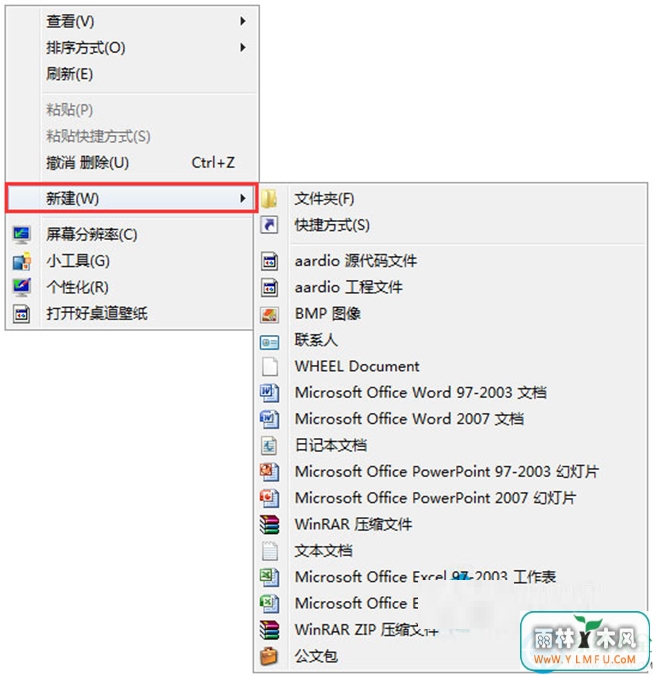
Task: Create a new WinRAR 压缩文件
Action: click(451, 525)
